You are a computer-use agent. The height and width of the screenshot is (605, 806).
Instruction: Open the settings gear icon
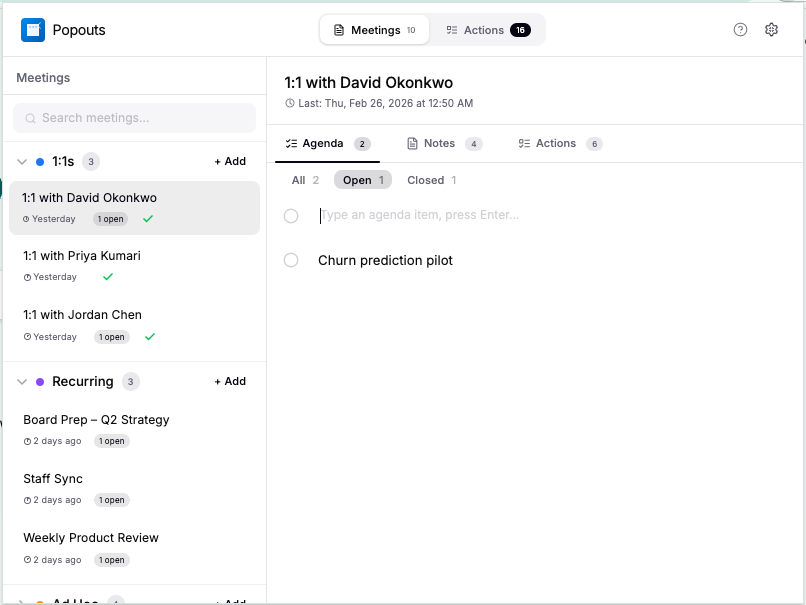[771, 30]
